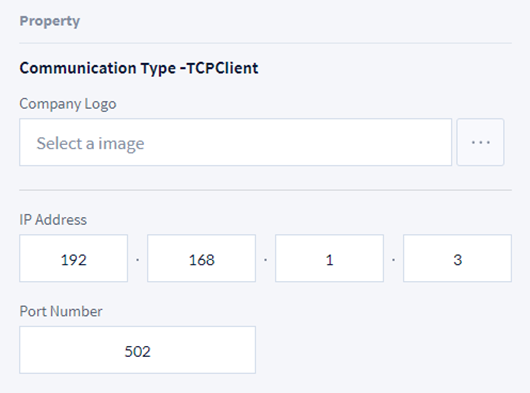The width and height of the screenshot is (530, 393).
Task: Click the 502 value in the port field
Action: pyautogui.click(x=138, y=351)
